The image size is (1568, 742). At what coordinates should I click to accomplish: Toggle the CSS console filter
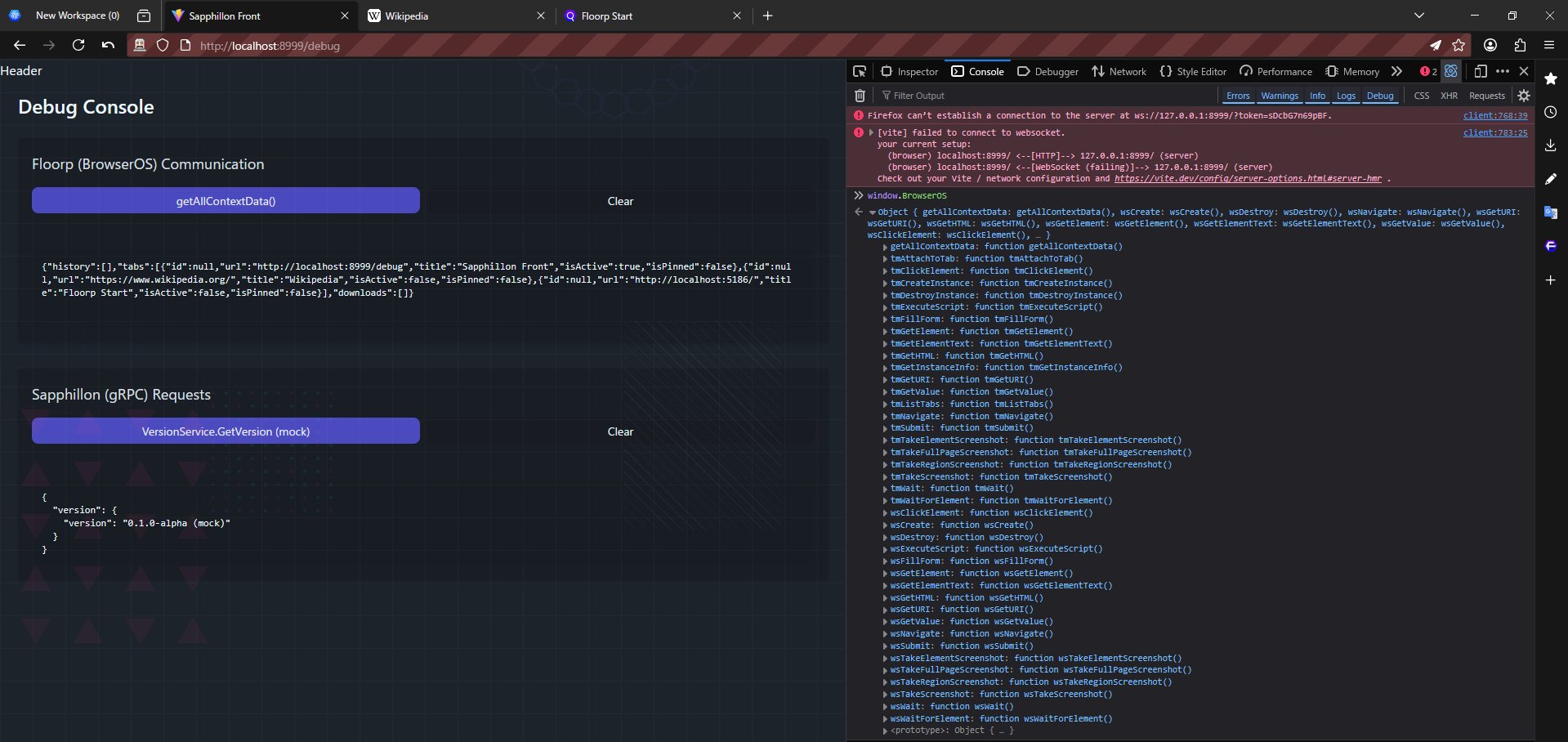tap(1422, 96)
